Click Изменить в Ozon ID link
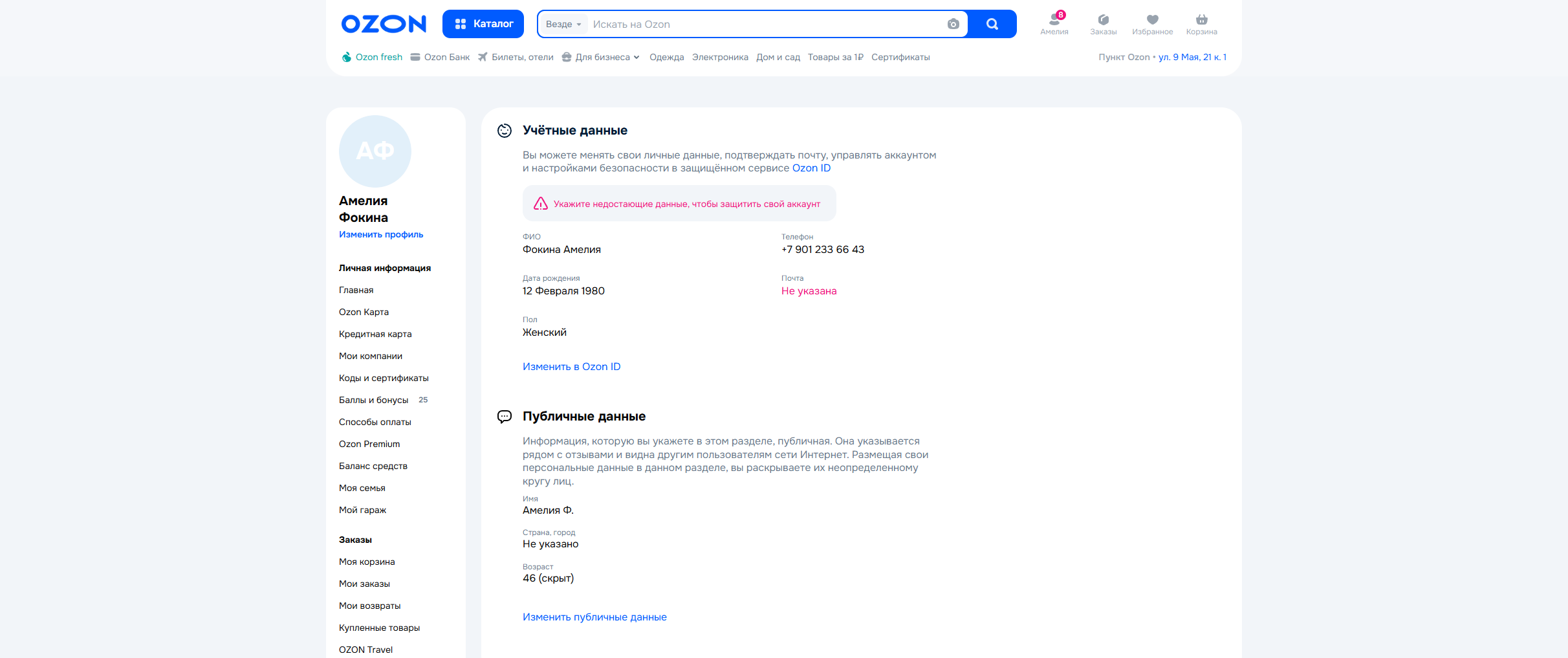This screenshot has height=658, width=1568. coord(571,366)
